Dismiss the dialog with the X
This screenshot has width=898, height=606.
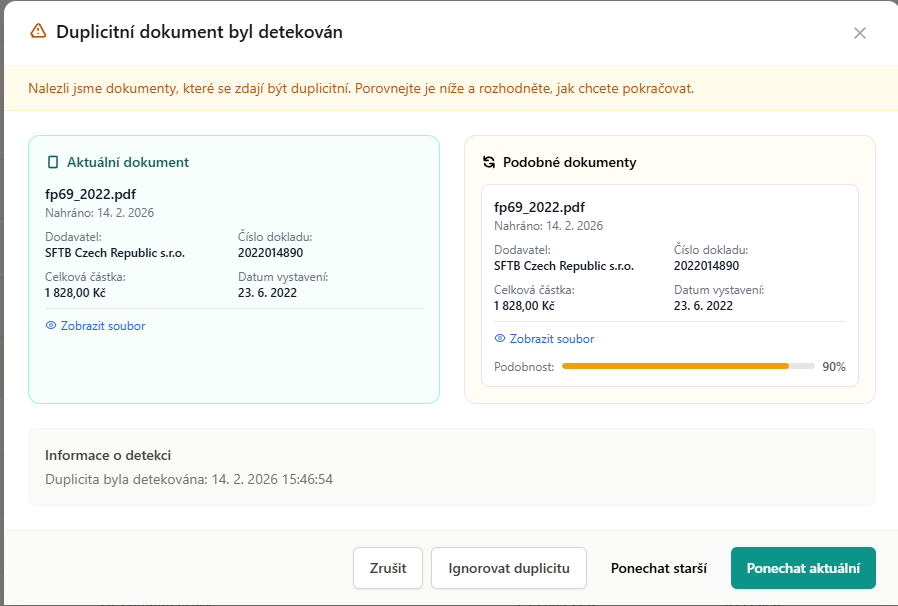click(860, 32)
